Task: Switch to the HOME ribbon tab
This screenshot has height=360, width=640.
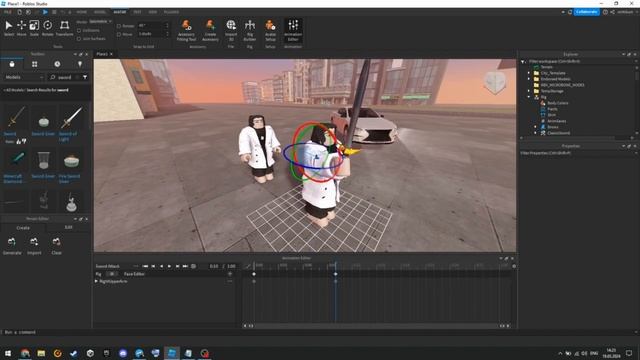Action: coord(82,12)
